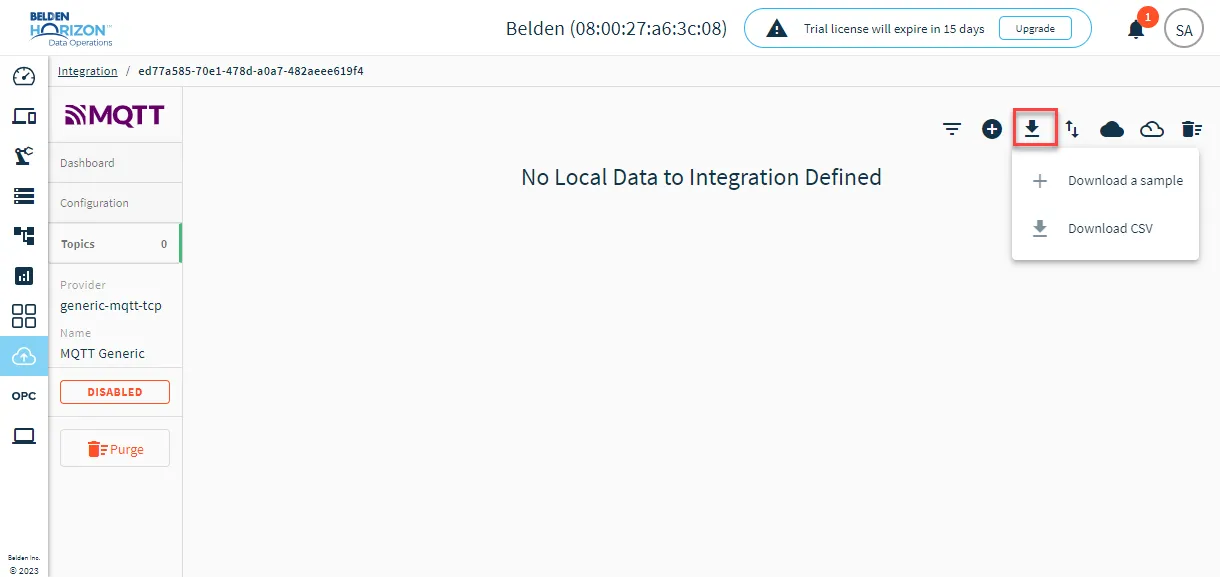Click the generic-mqtt-tcp provider value
Viewport: 1220px width, 577px height.
click(111, 306)
